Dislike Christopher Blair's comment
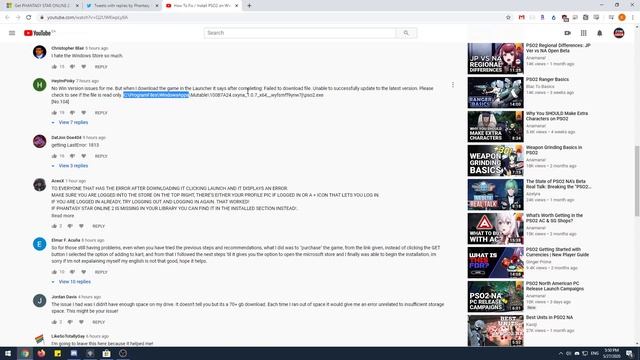The height and width of the screenshot is (360, 640). (72, 67)
